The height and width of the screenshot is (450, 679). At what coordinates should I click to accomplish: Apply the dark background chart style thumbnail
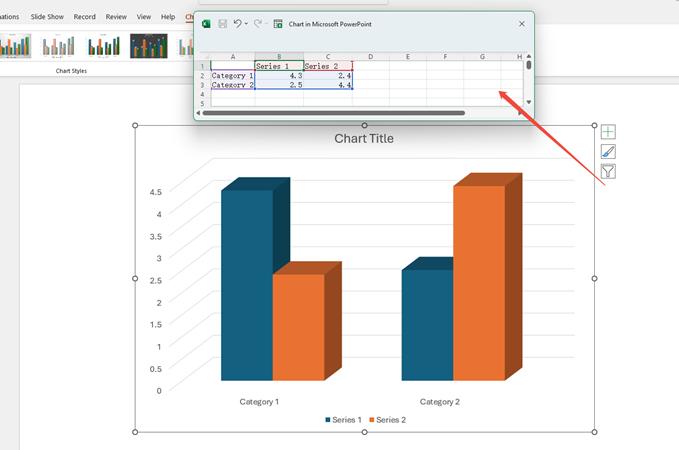tap(149, 46)
